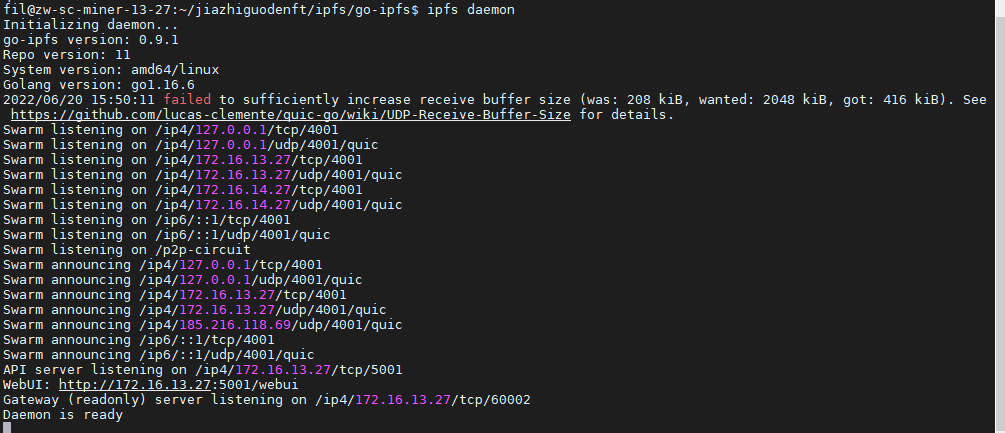Click the 185.216.118.69 public IP address
This screenshot has width=1005, height=433.
click(235, 324)
